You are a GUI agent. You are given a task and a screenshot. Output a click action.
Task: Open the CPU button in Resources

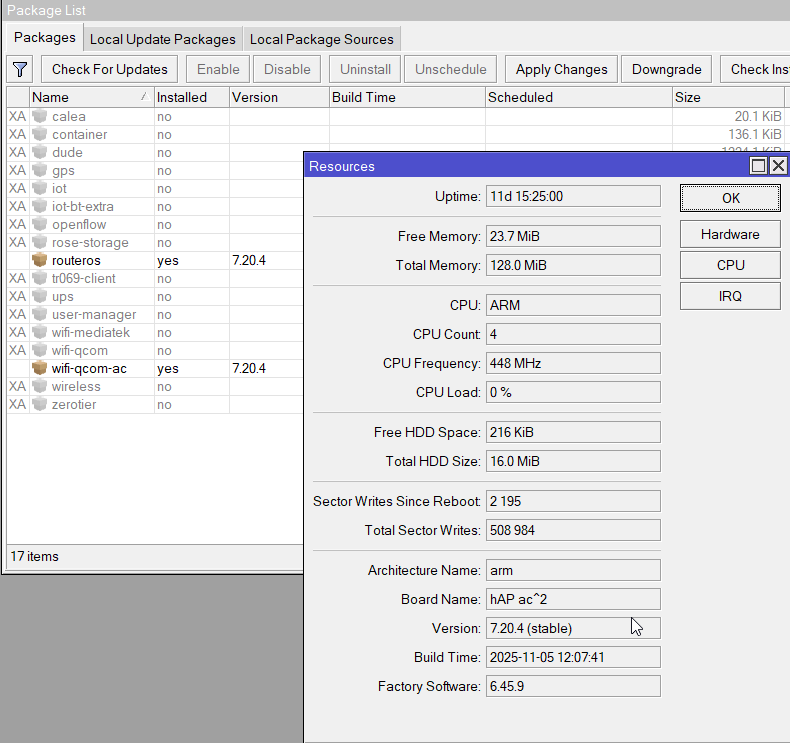click(730, 265)
